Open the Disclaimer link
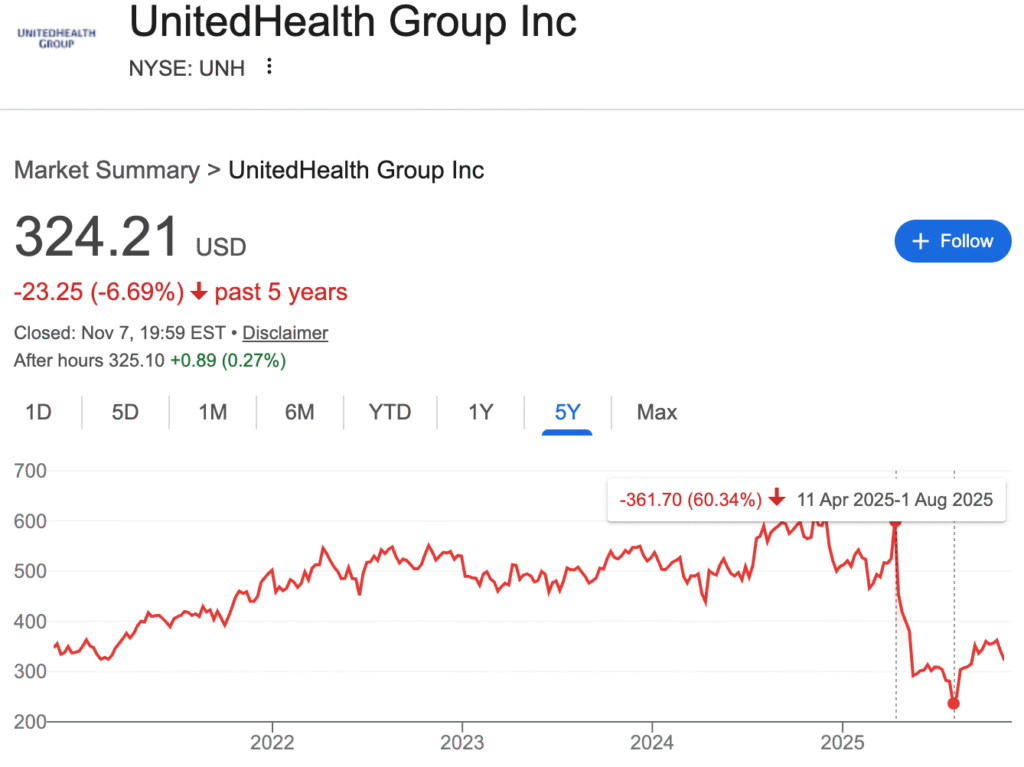This screenshot has width=1024, height=767. point(285,333)
